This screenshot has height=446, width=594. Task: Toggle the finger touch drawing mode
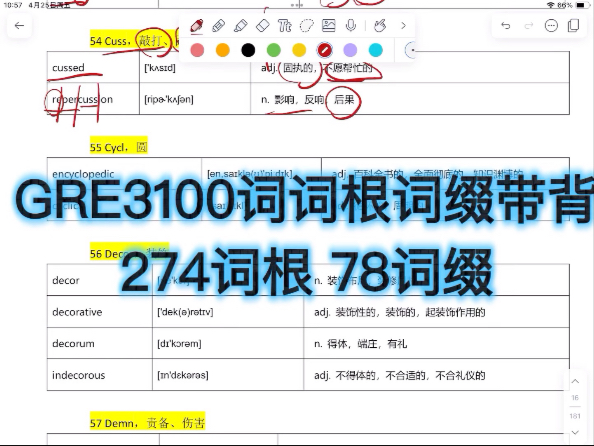point(380,26)
